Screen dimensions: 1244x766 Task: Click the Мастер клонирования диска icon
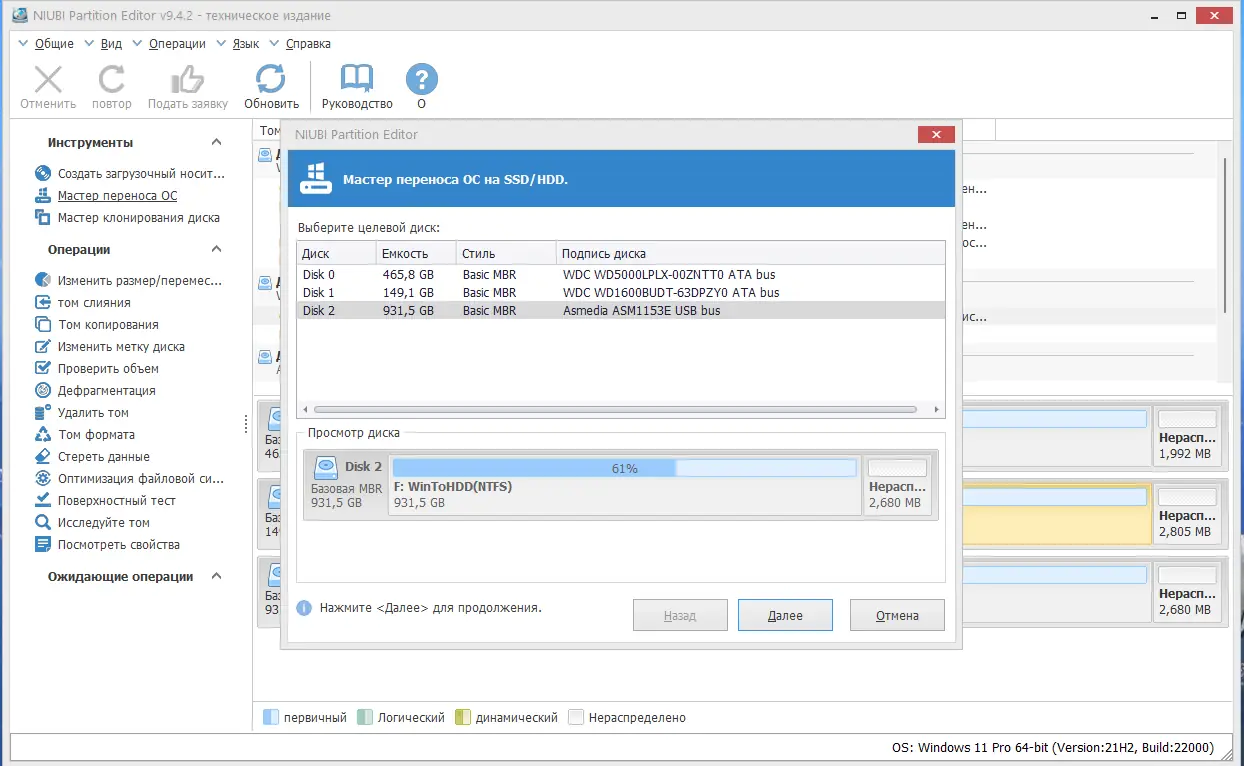click(43, 218)
